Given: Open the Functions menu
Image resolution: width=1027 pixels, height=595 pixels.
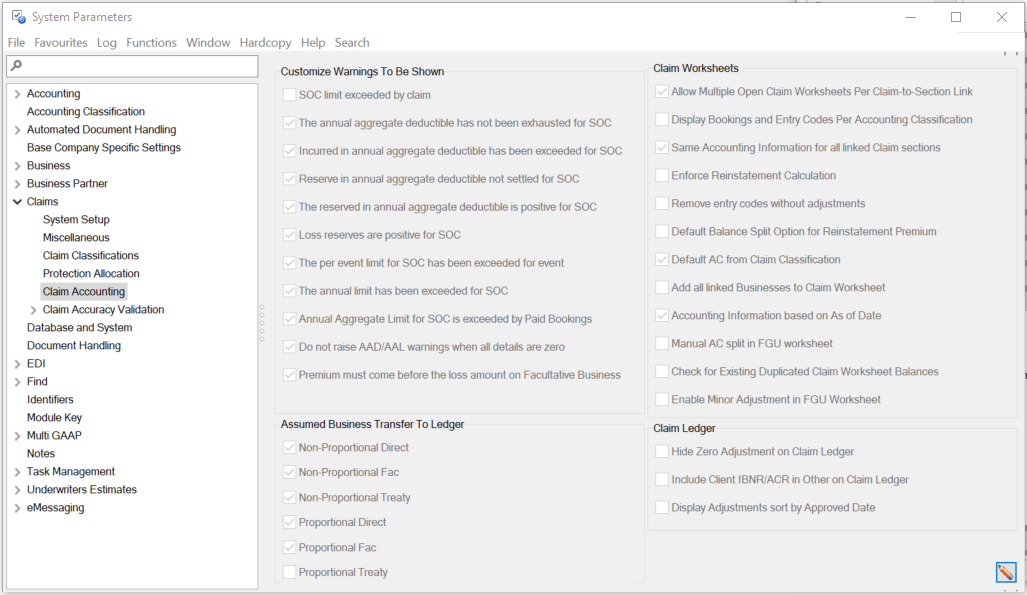Looking at the screenshot, I should 151,43.
